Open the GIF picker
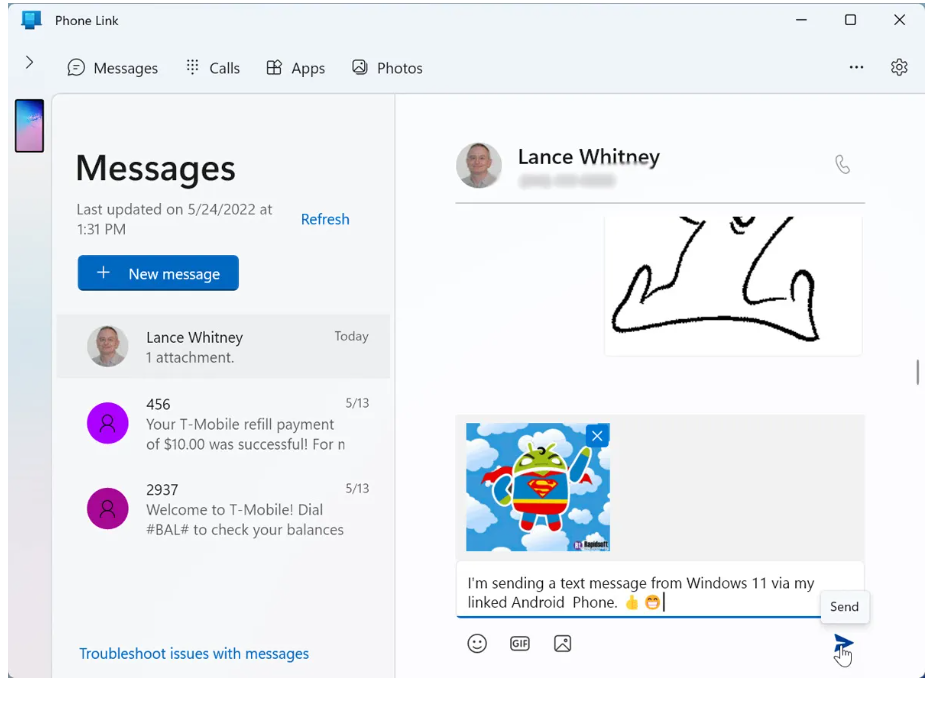This screenshot has height=701, width=939. pos(520,644)
